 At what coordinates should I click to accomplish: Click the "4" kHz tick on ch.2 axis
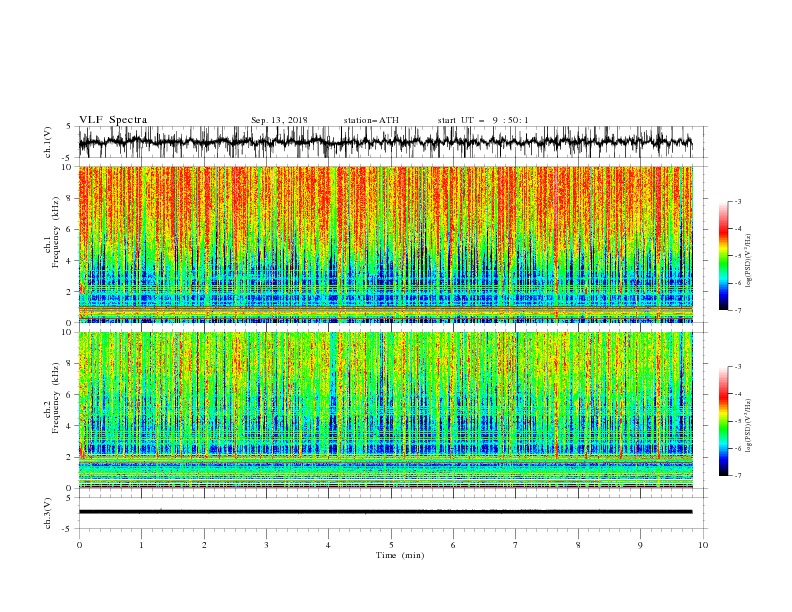[x=70, y=426]
